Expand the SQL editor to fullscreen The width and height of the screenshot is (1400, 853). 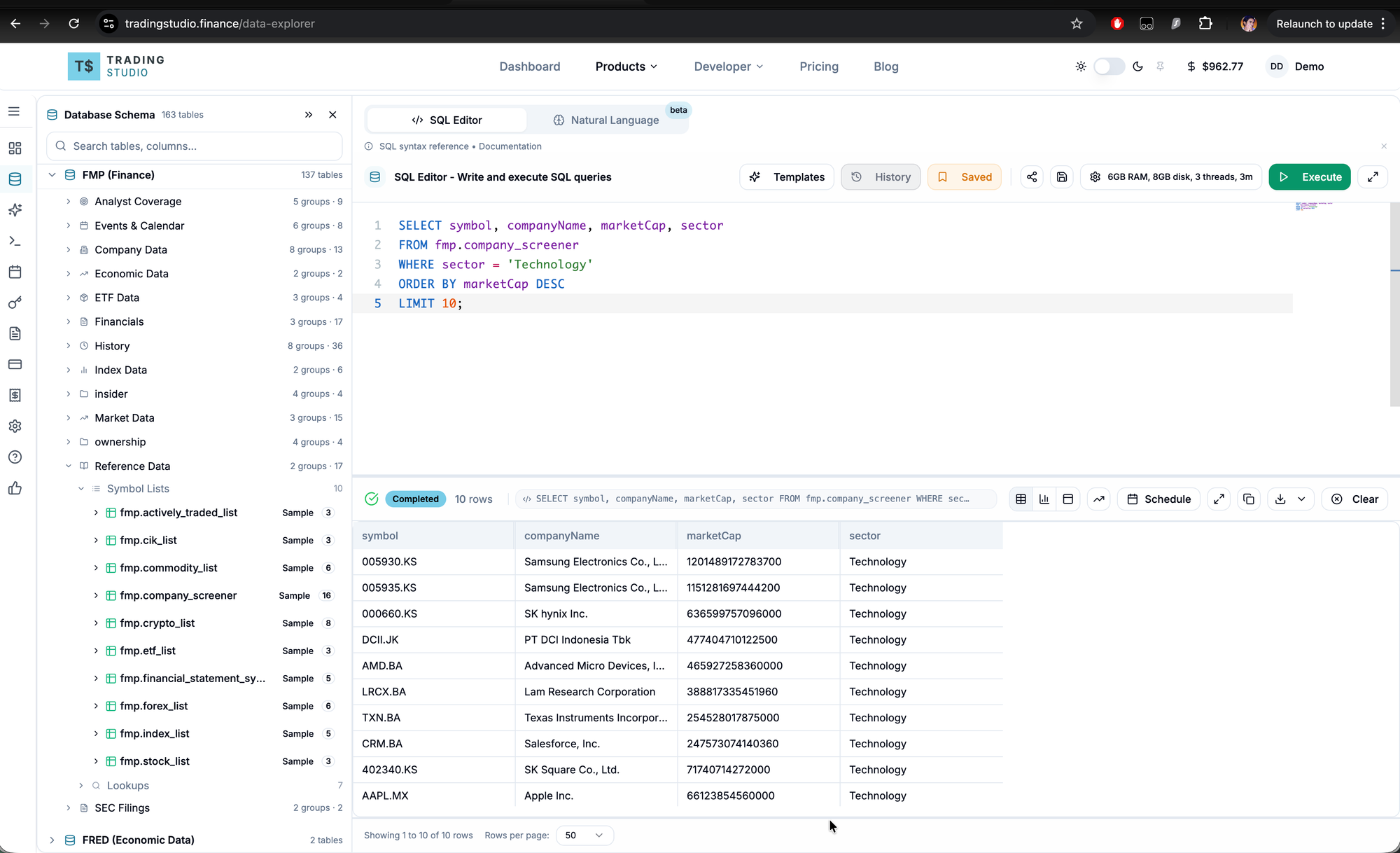tap(1373, 177)
